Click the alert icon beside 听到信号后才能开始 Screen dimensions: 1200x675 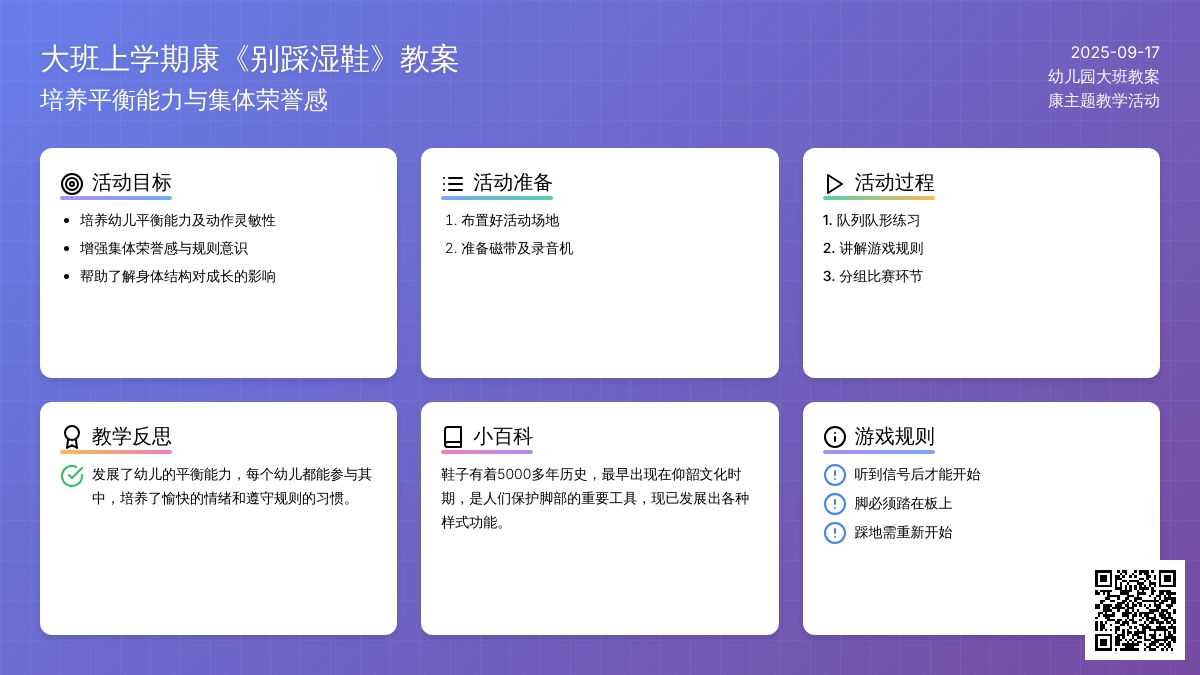point(834,475)
